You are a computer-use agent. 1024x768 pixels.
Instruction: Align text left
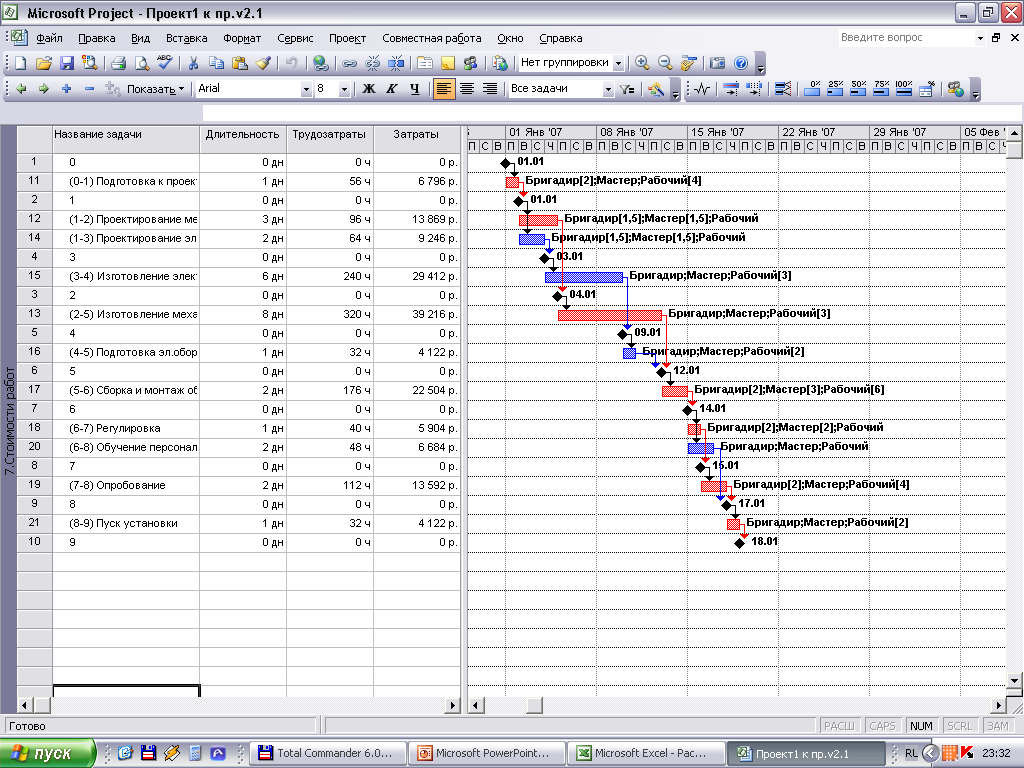tap(443, 89)
